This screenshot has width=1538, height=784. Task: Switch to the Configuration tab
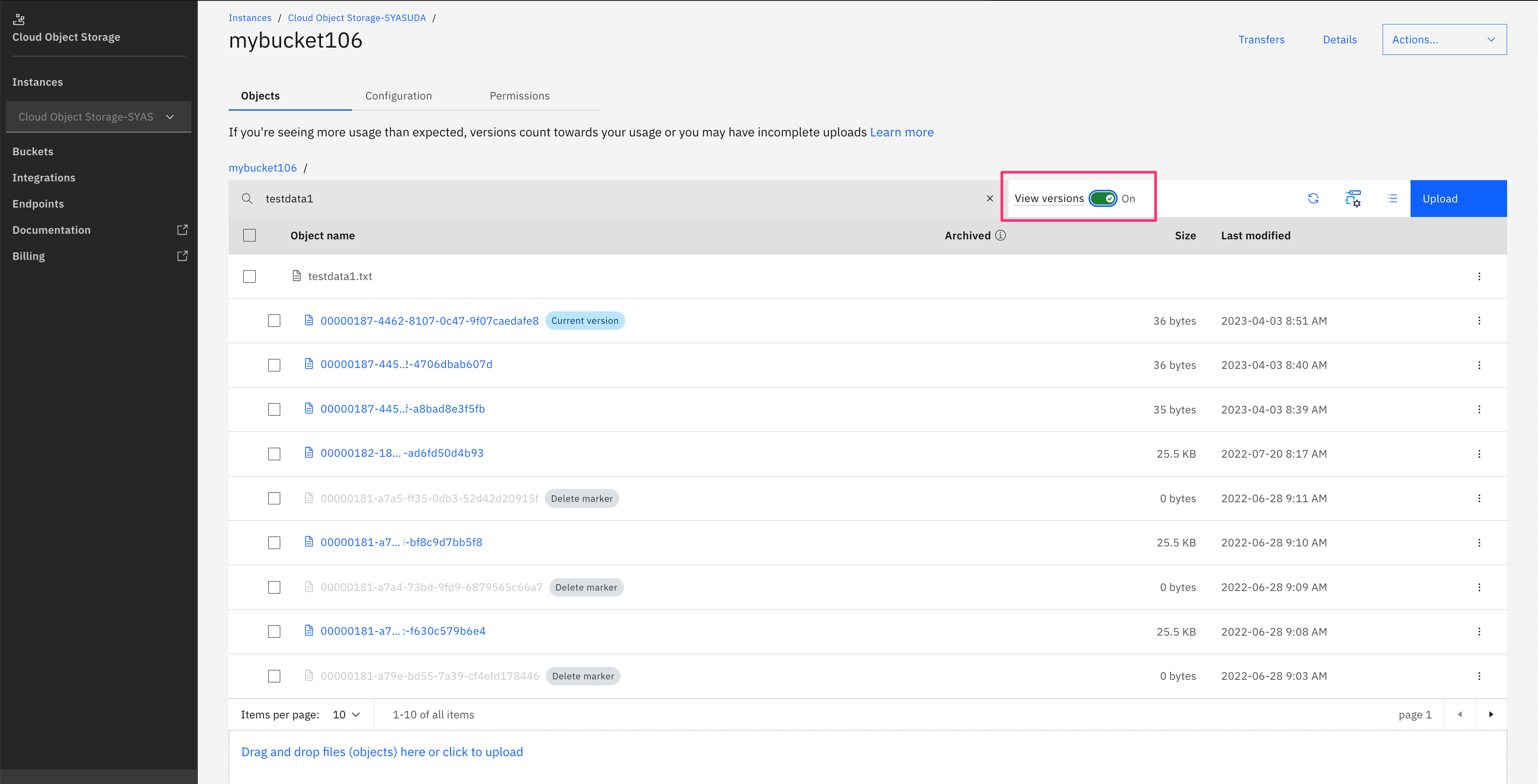click(398, 96)
